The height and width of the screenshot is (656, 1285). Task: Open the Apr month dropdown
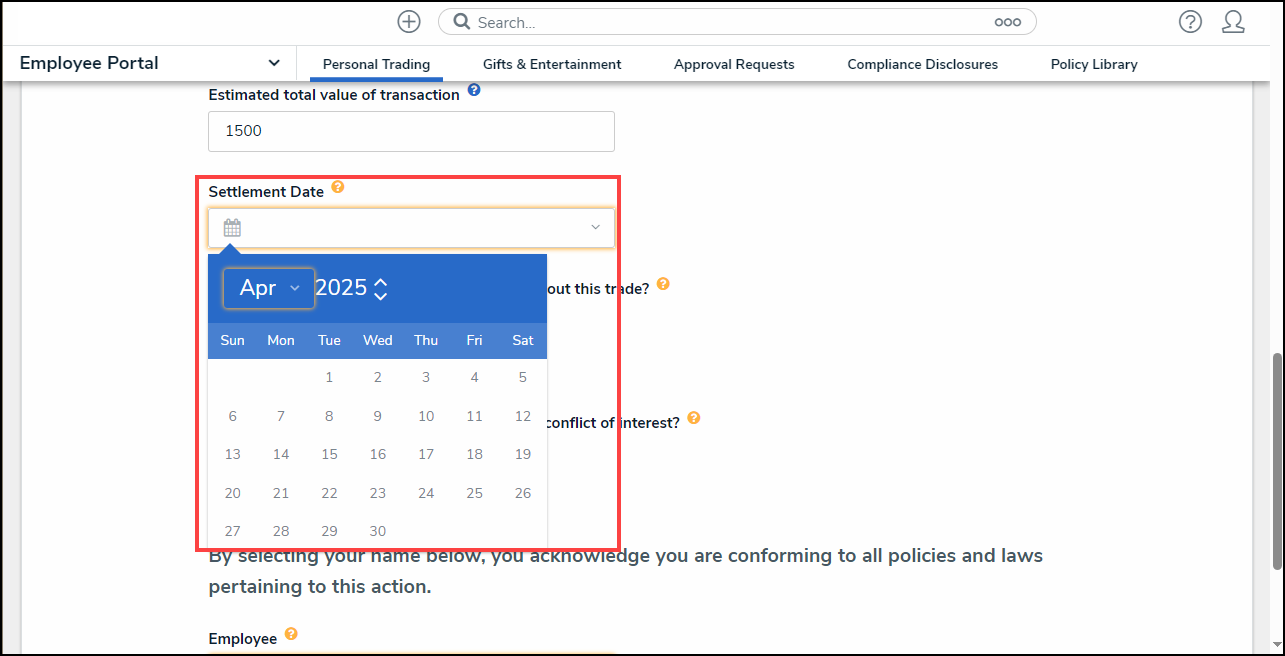click(x=269, y=288)
